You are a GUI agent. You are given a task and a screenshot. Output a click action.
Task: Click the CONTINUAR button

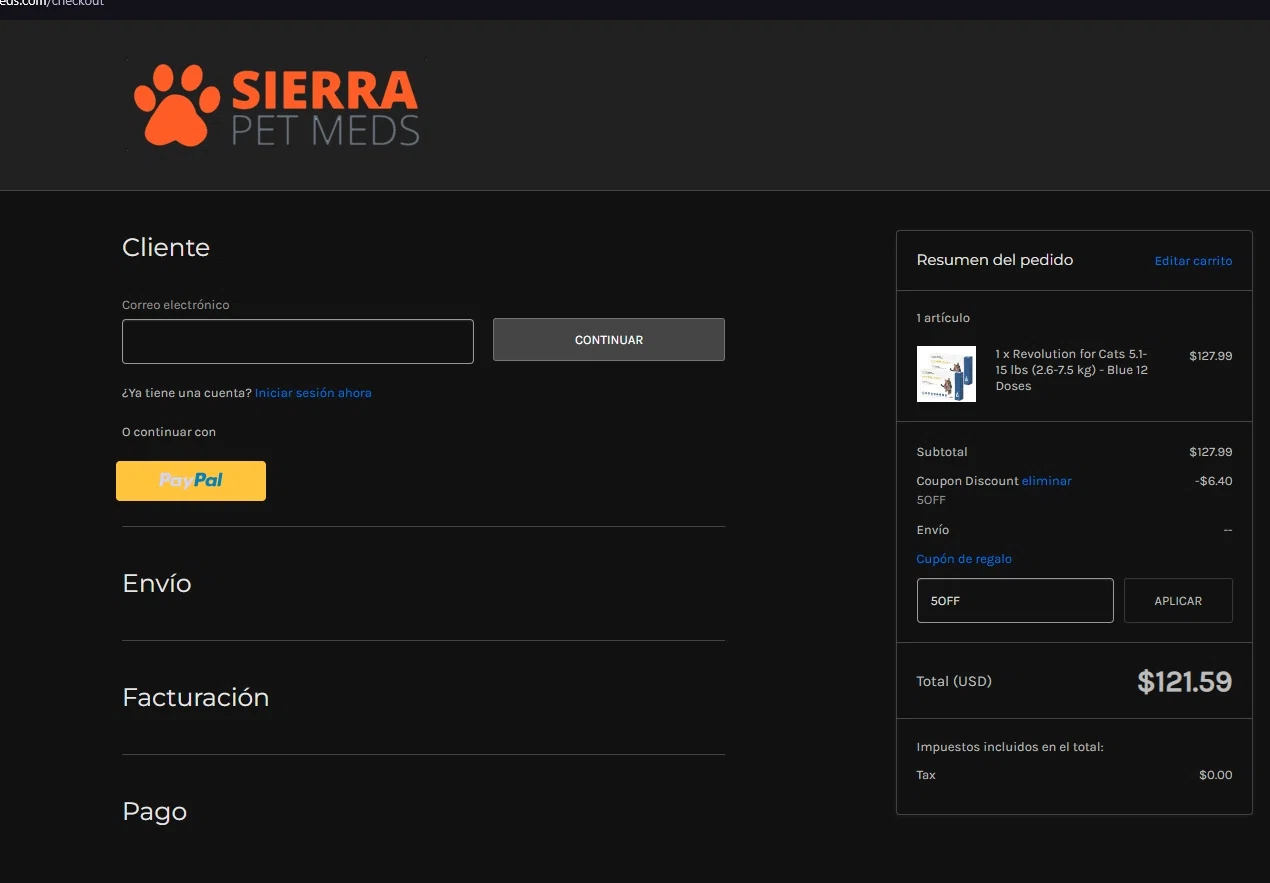coord(608,340)
